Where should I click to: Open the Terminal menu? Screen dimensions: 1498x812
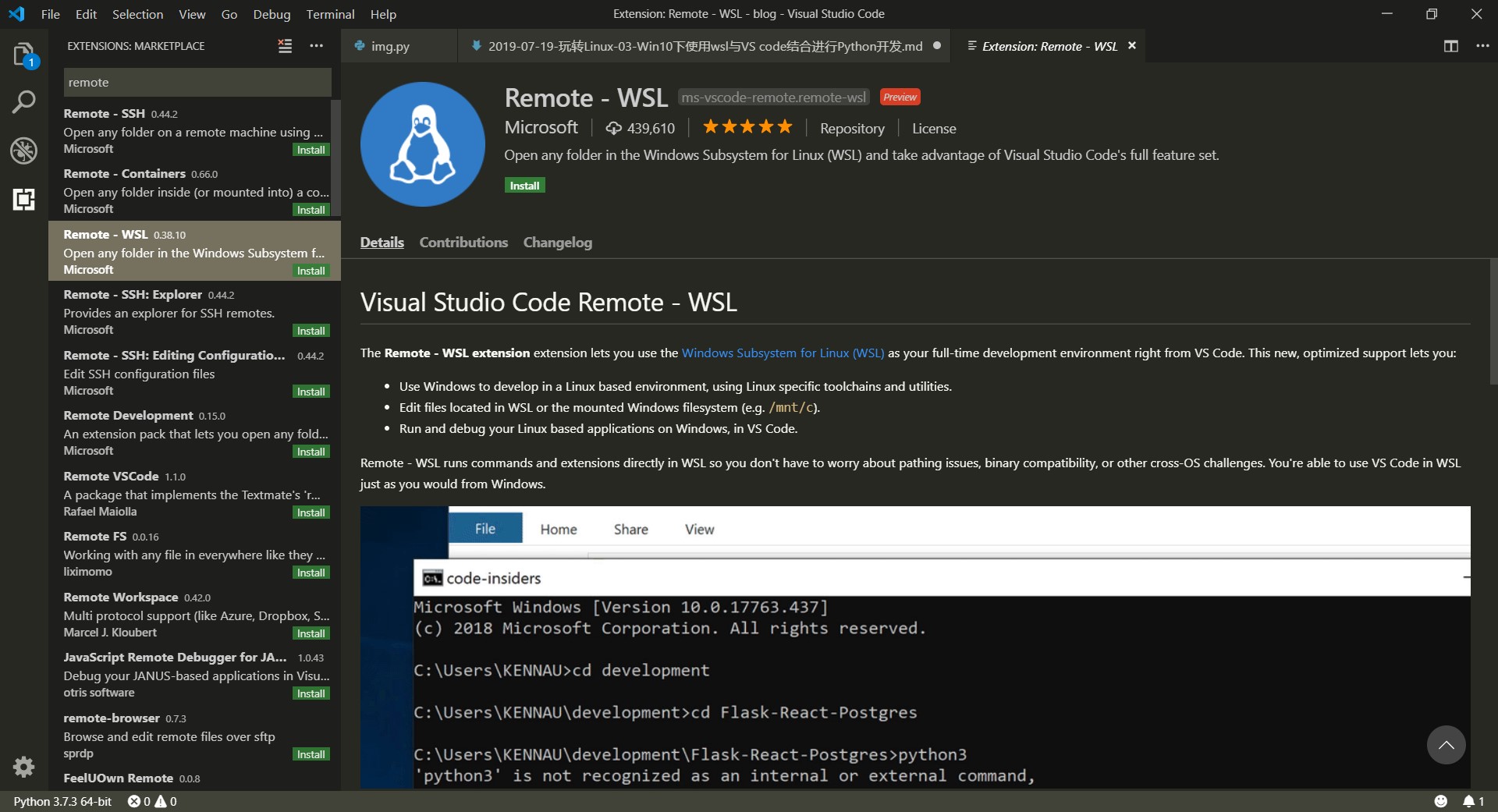point(330,14)
